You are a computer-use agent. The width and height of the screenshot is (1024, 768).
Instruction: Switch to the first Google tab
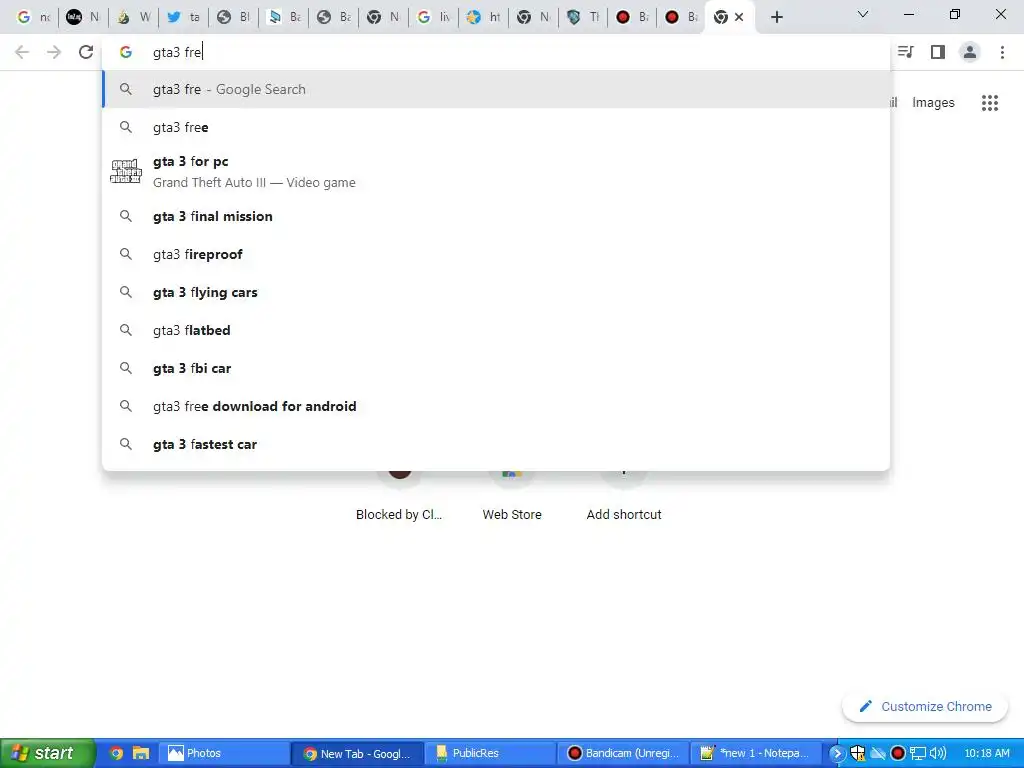click(x=33, y=17)
